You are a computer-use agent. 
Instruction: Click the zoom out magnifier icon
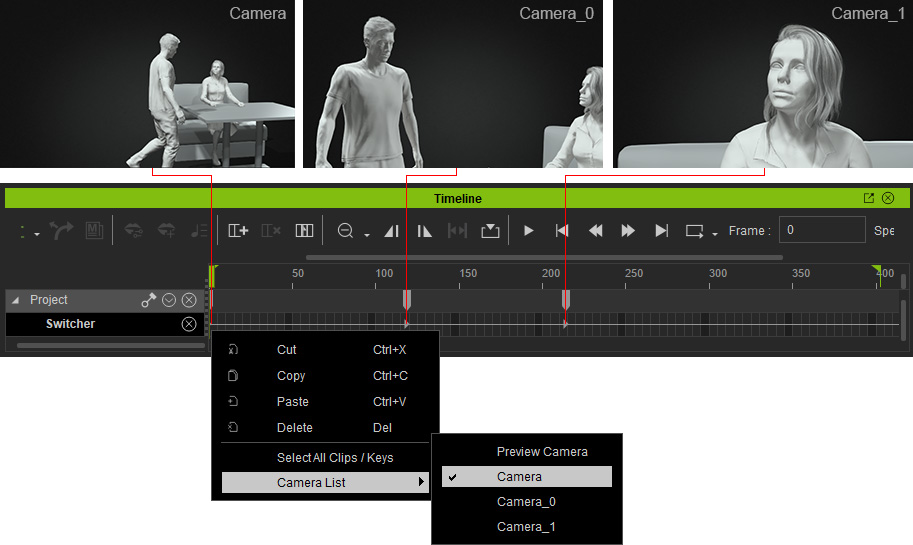coord(345,231)
